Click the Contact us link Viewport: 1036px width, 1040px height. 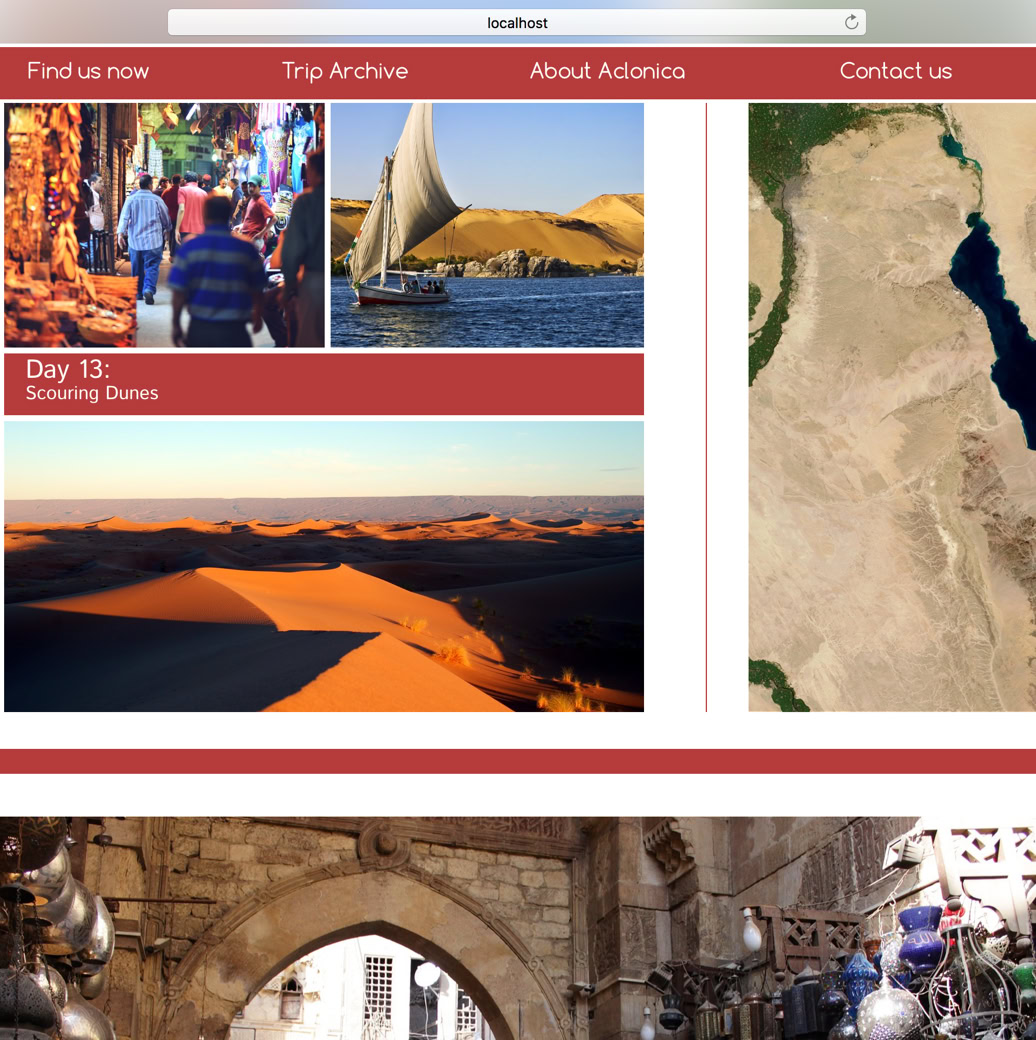(895, 71)
